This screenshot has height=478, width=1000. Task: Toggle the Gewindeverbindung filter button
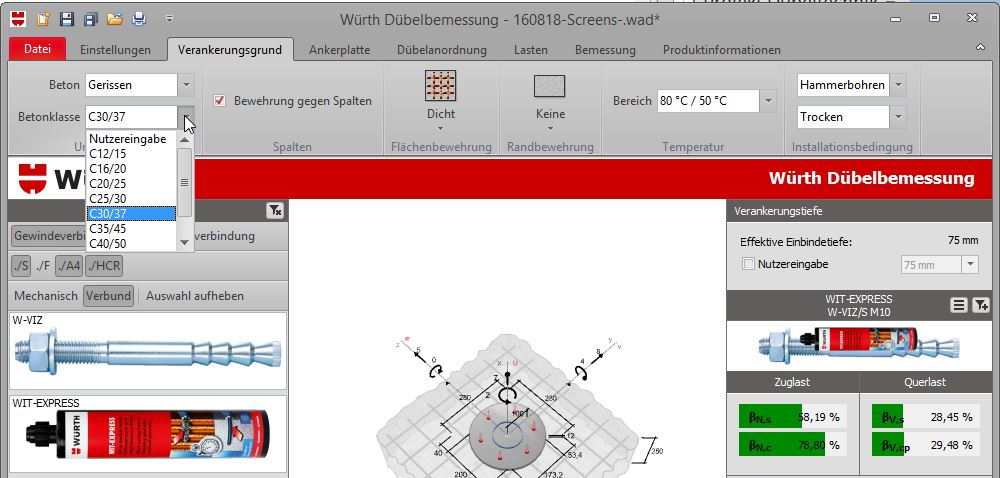click(x=50, y=236)
